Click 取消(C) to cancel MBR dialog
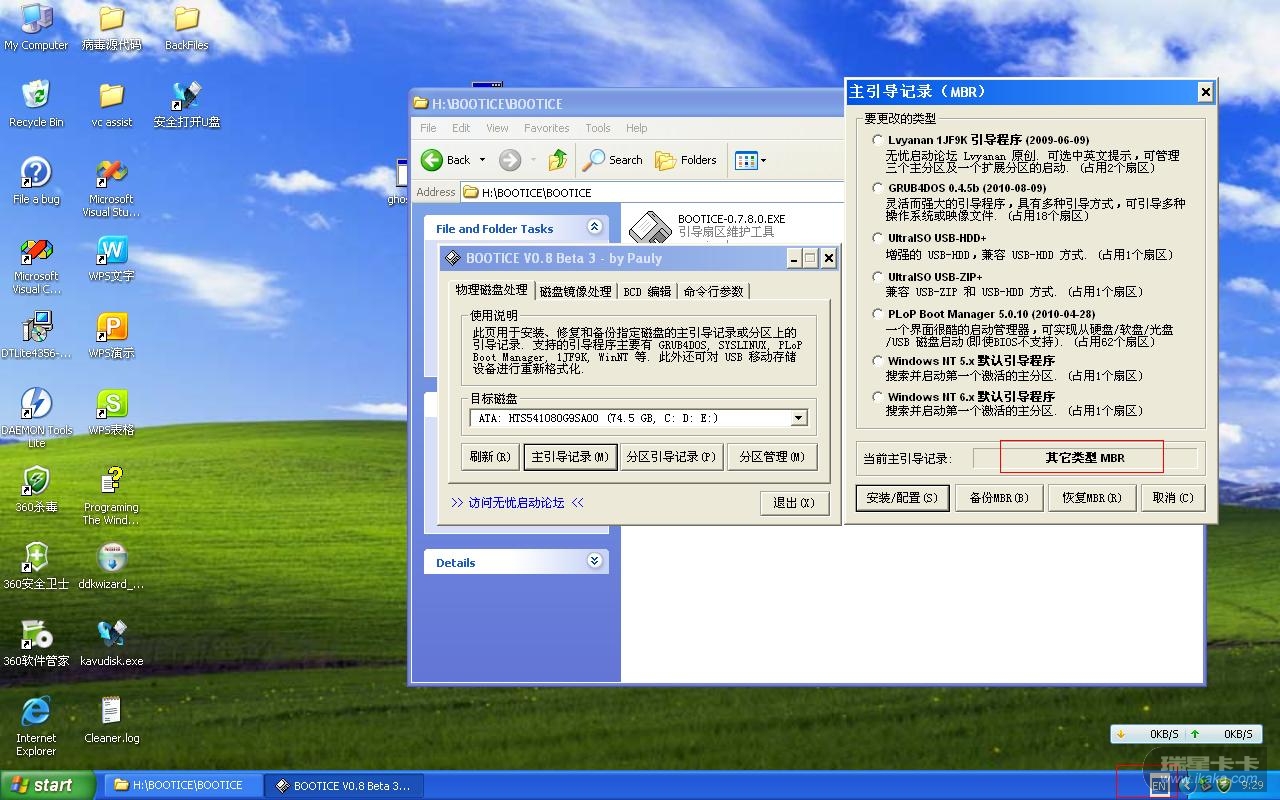 1173,498
